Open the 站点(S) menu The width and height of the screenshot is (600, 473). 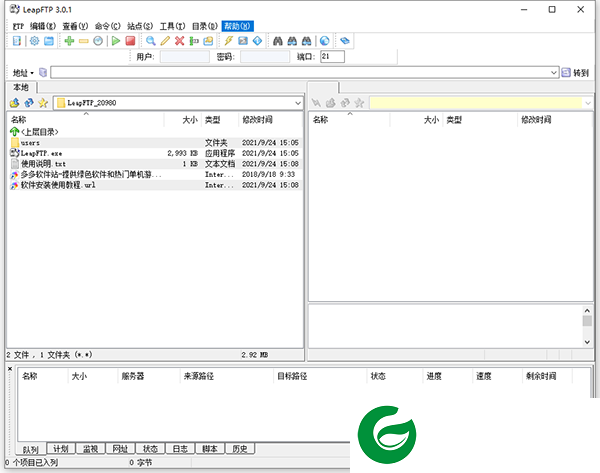click(140, 26)
